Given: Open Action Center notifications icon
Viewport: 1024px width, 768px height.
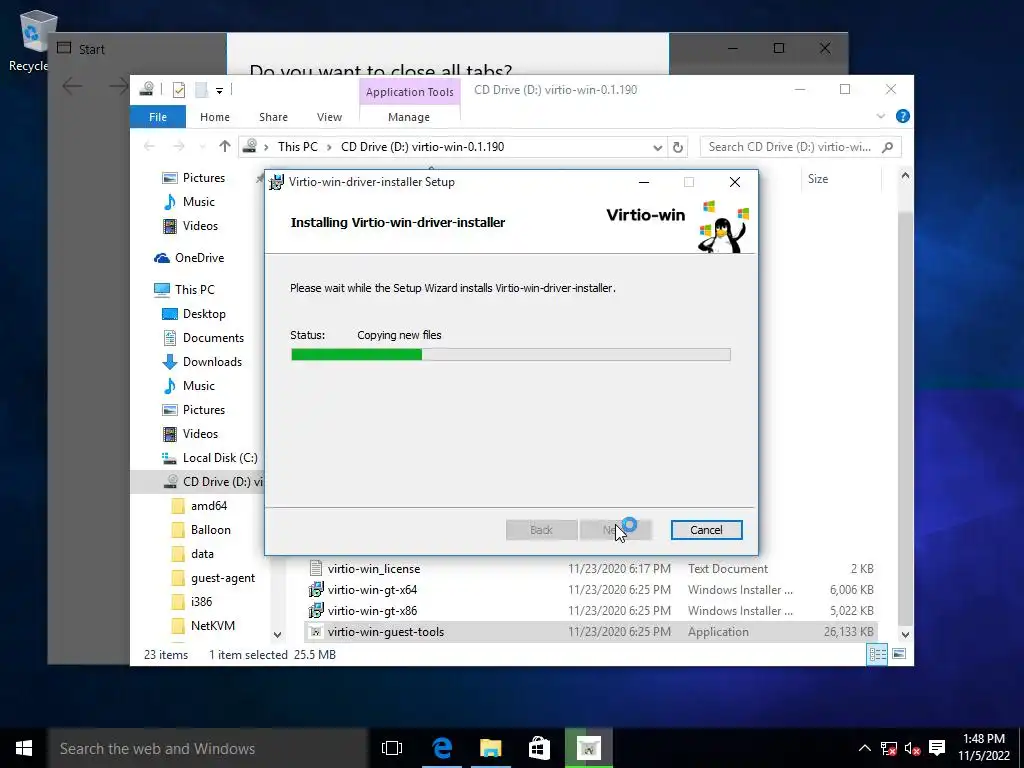Looking at the screenshot, I should [937, 748].
